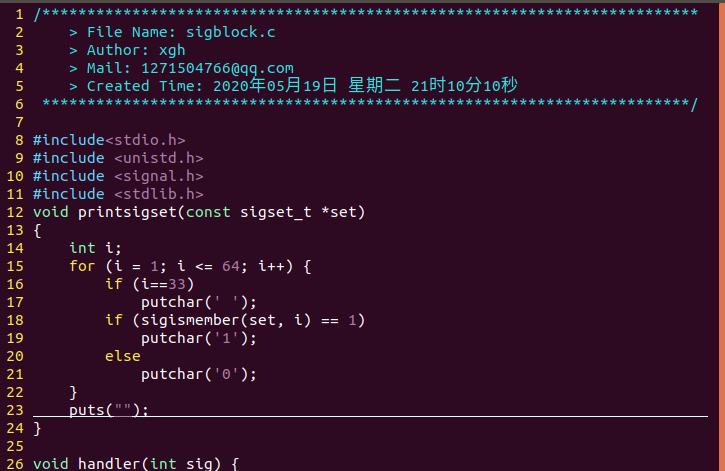The image size is (725, 471).
Task: Place cursor on 'int i;' declaration
Action: tap(95, 248)
